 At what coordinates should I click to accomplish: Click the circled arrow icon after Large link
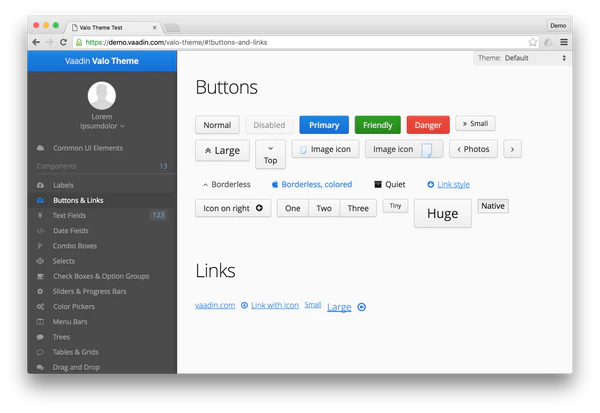pyautogui.click(x=362, y=307)
